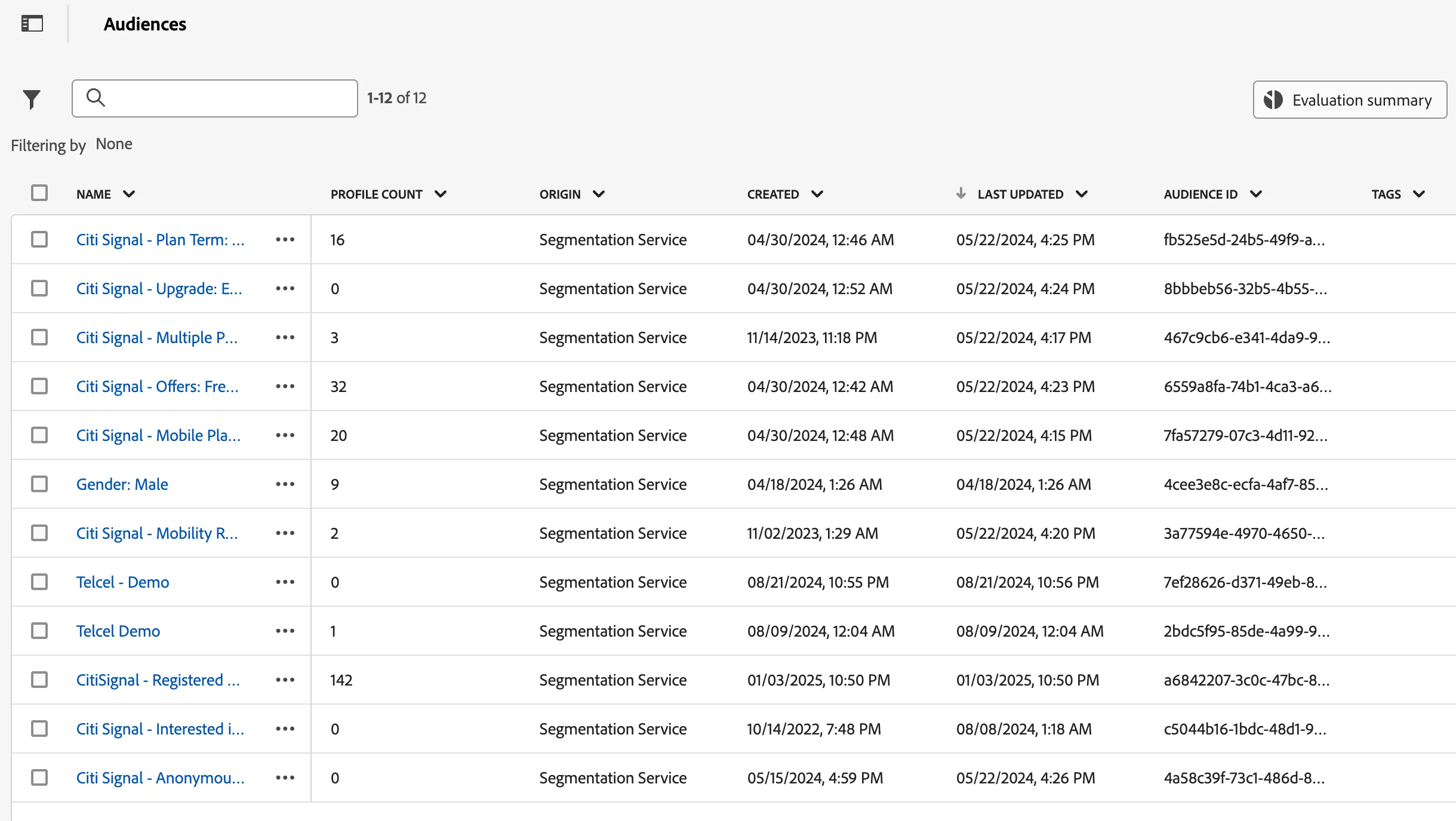Check the select-all checkbox in header
Viewport: 1456px width, 821px height.
(x=39, y=193)
